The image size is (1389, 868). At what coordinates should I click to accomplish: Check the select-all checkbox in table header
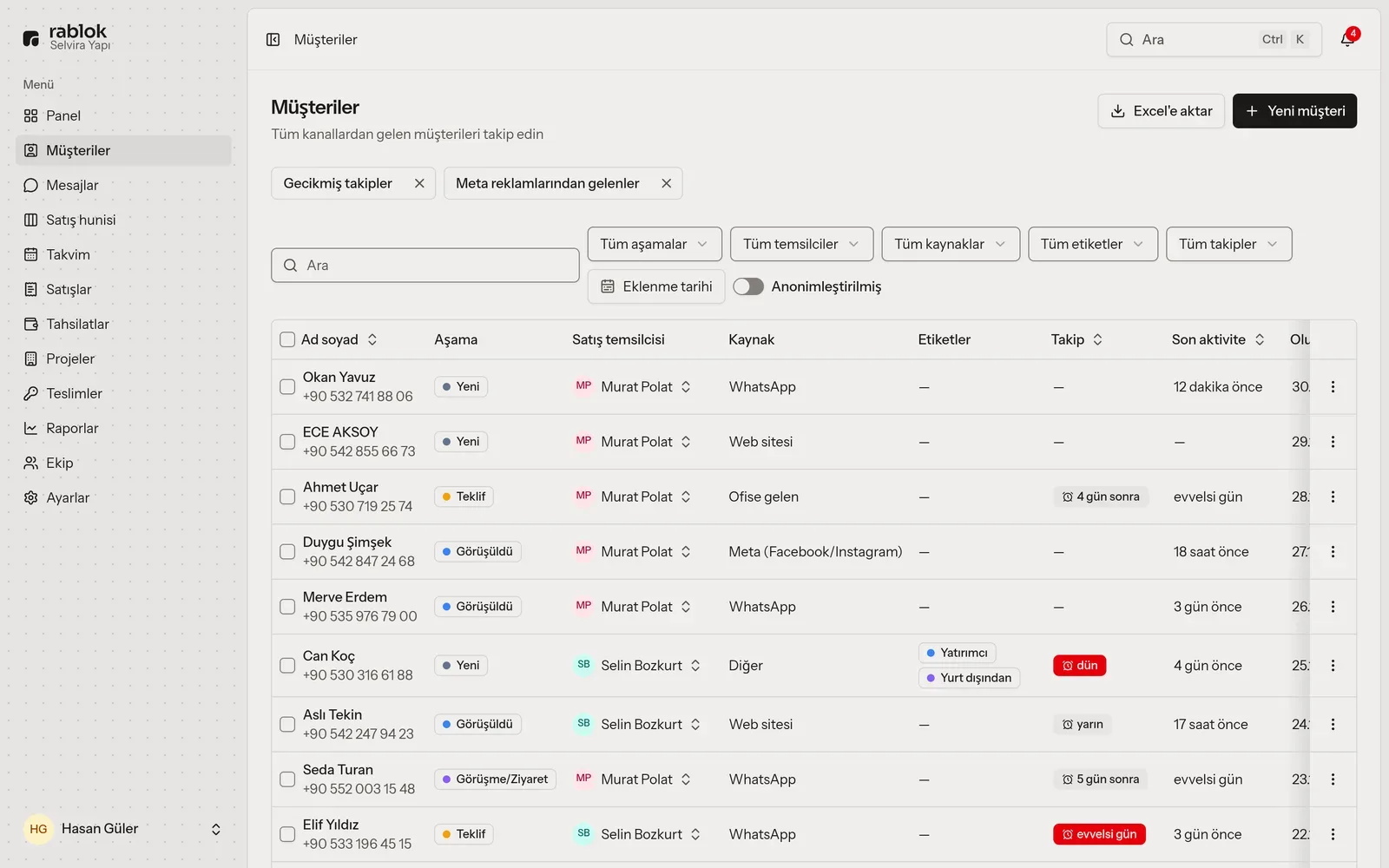coord(287,339)
